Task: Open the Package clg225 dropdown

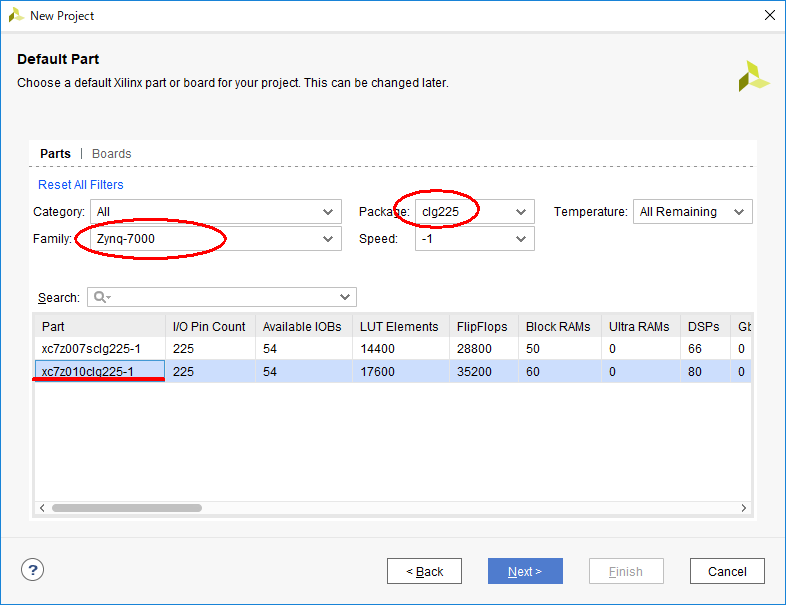Action: coord(474,212)
